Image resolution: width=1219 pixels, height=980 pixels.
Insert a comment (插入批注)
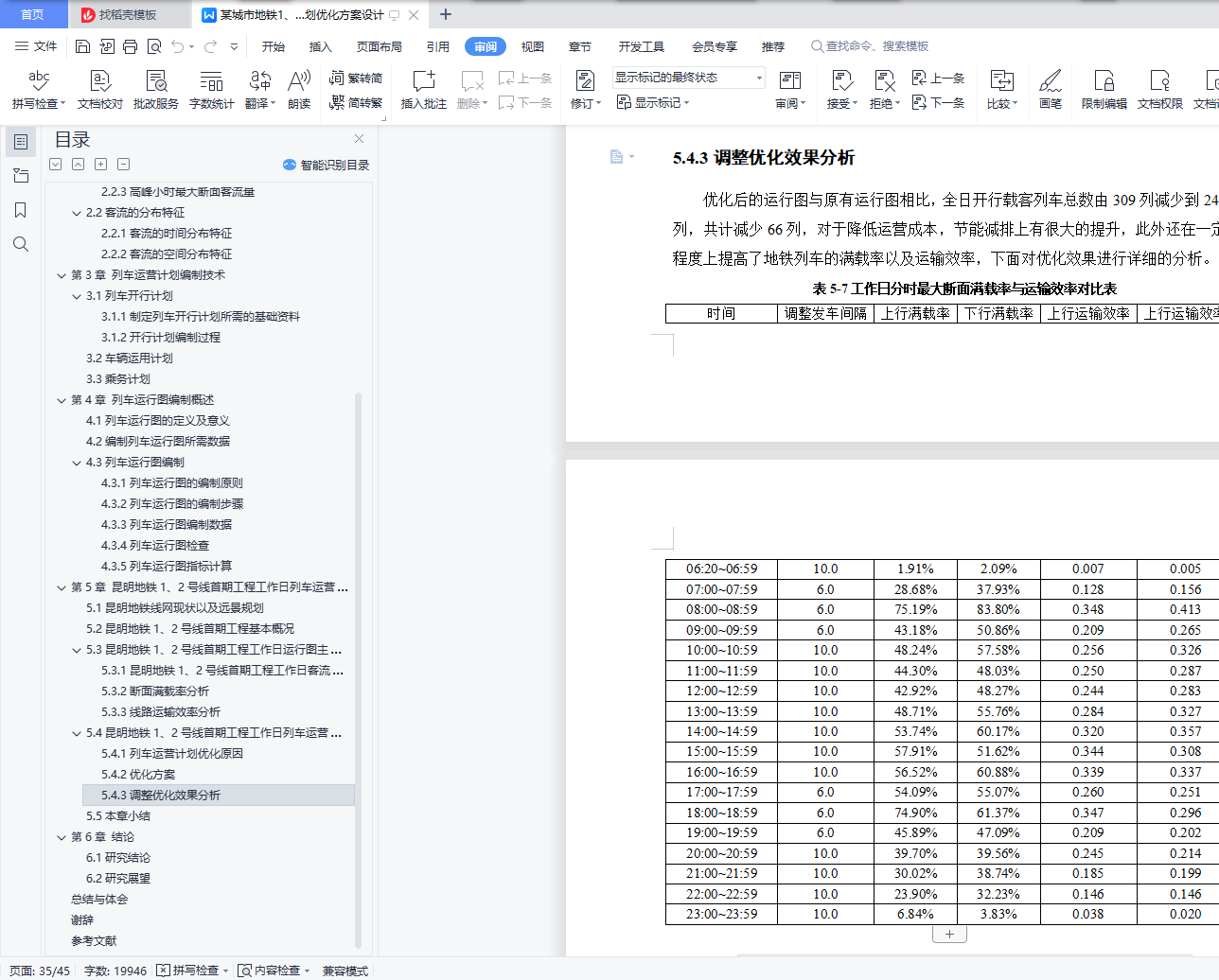pyautogui.click(x=424, y=90)
